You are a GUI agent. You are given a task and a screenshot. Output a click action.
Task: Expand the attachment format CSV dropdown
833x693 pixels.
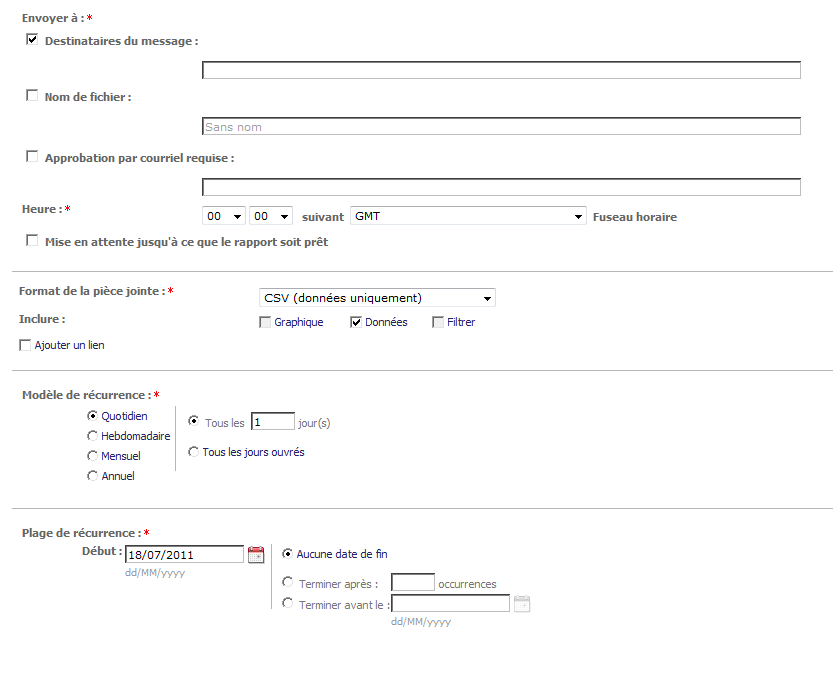coord(377,298)
